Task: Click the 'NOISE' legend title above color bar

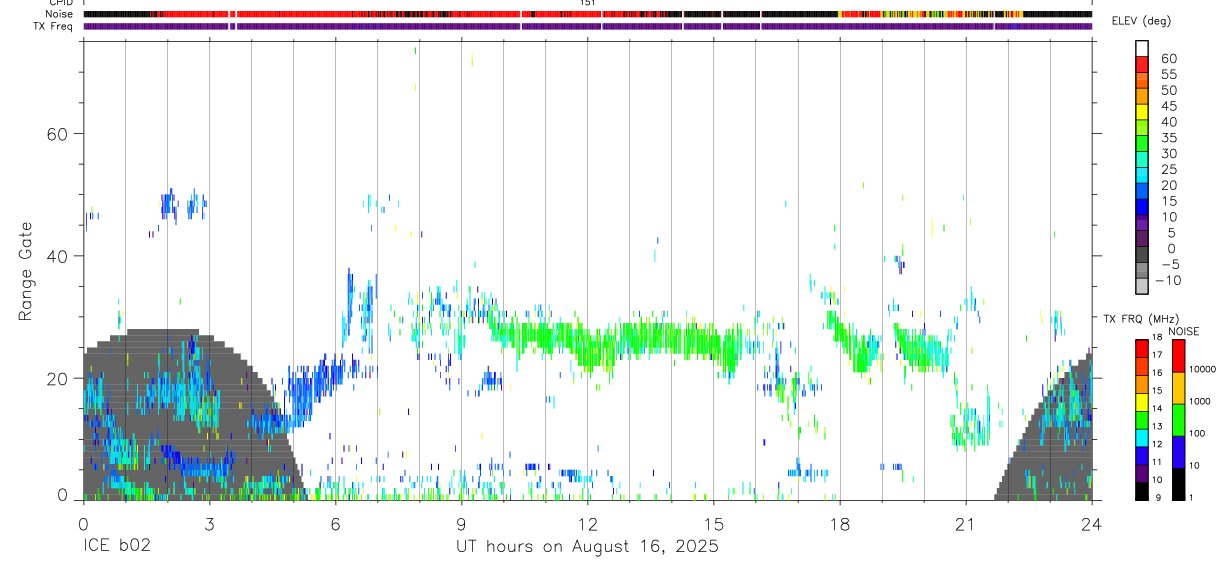Action: coord(1184,331)
